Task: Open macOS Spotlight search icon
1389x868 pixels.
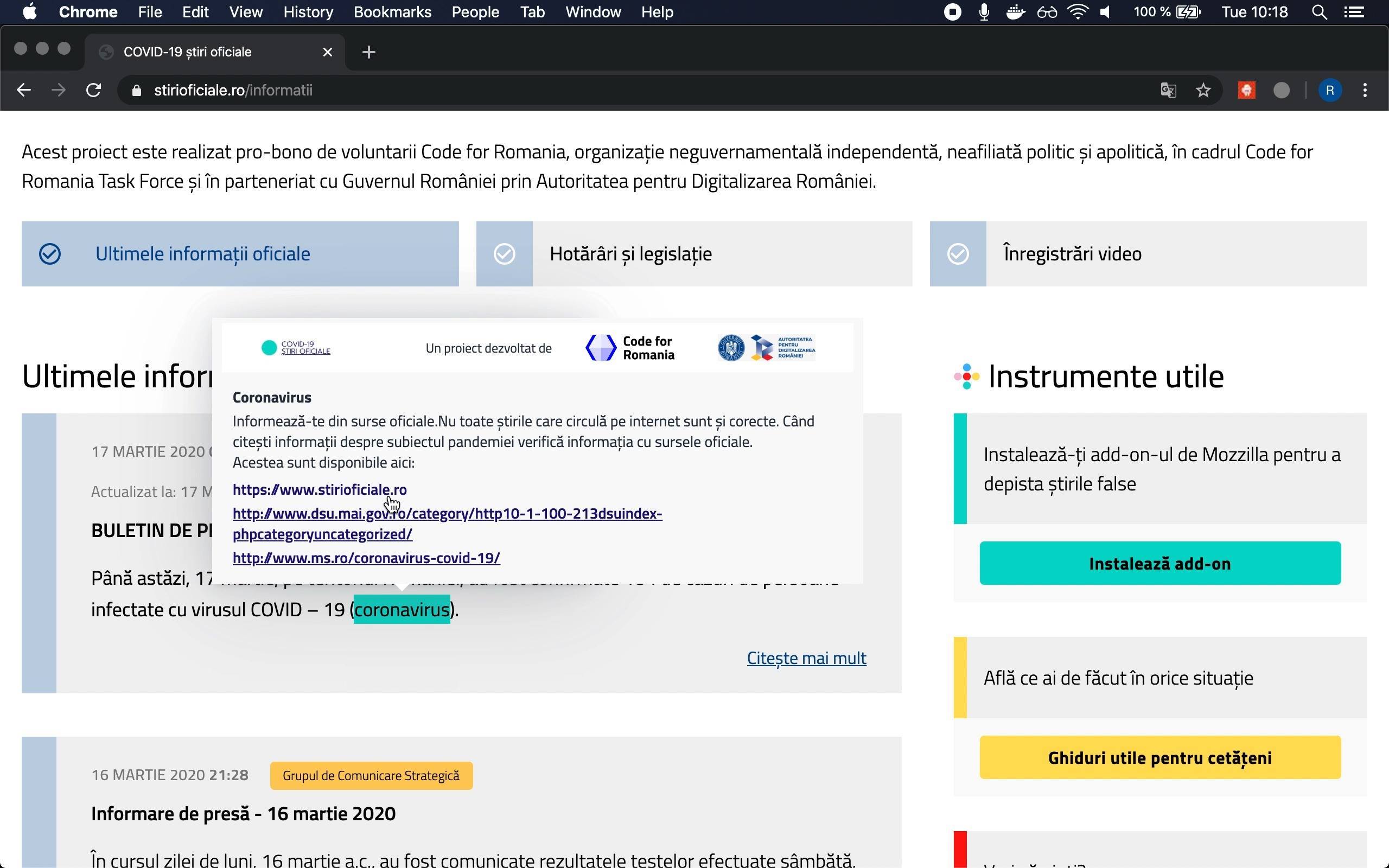Action: tap(1319, 12)
